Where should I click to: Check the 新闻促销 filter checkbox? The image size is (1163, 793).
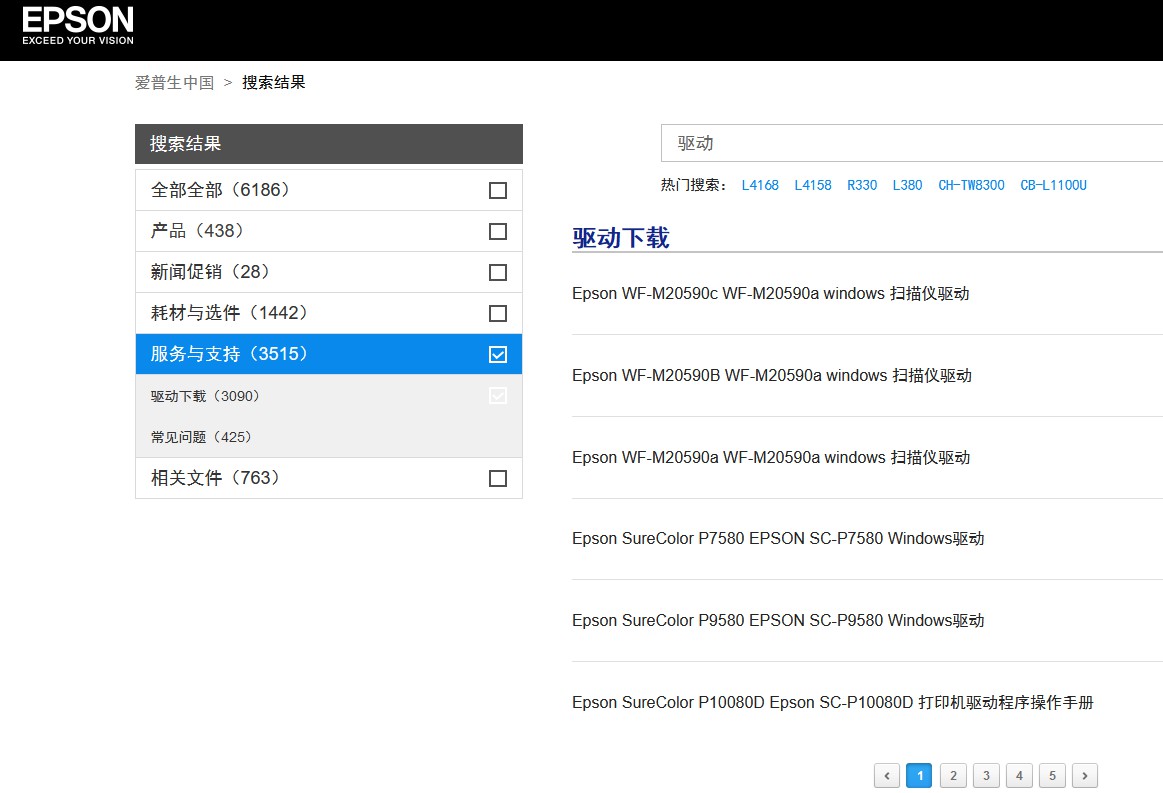pos(497,272)
